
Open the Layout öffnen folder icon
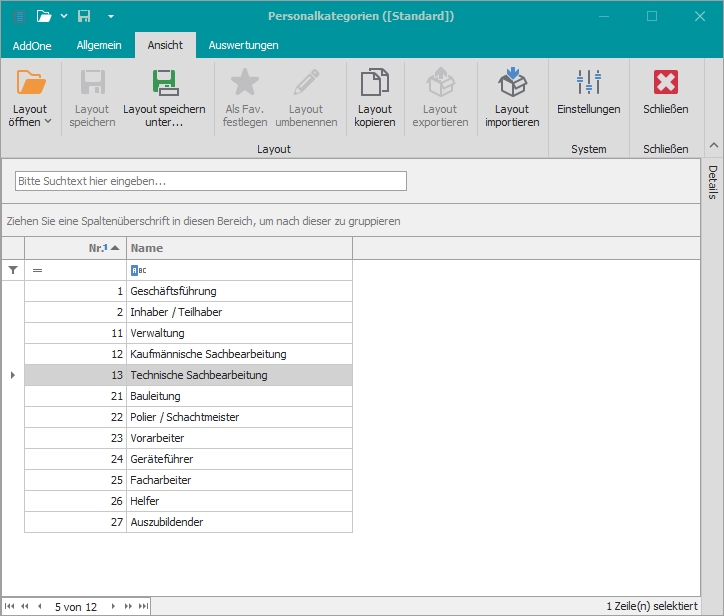tap(31, 84)
